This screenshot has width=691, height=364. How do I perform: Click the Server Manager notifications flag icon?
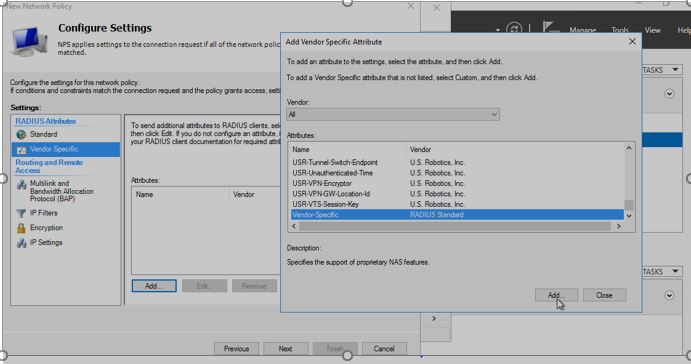pos(549,27)
